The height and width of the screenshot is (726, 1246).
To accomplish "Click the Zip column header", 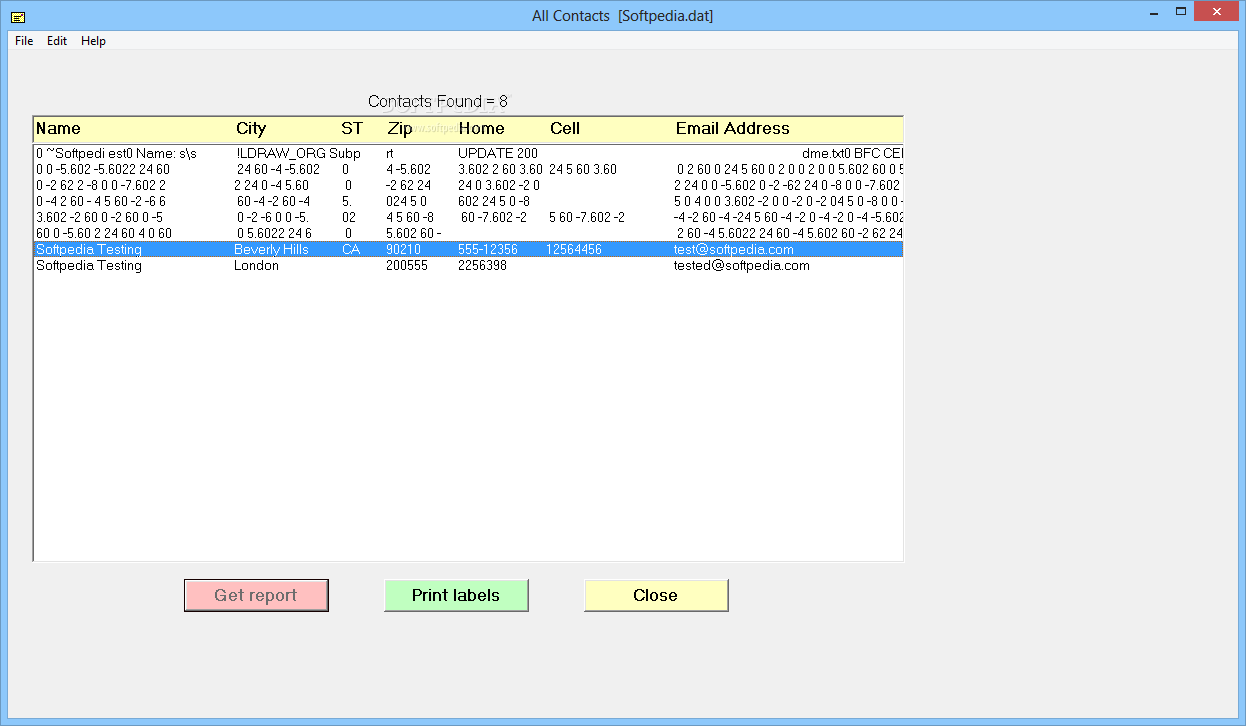I will 400,128.
